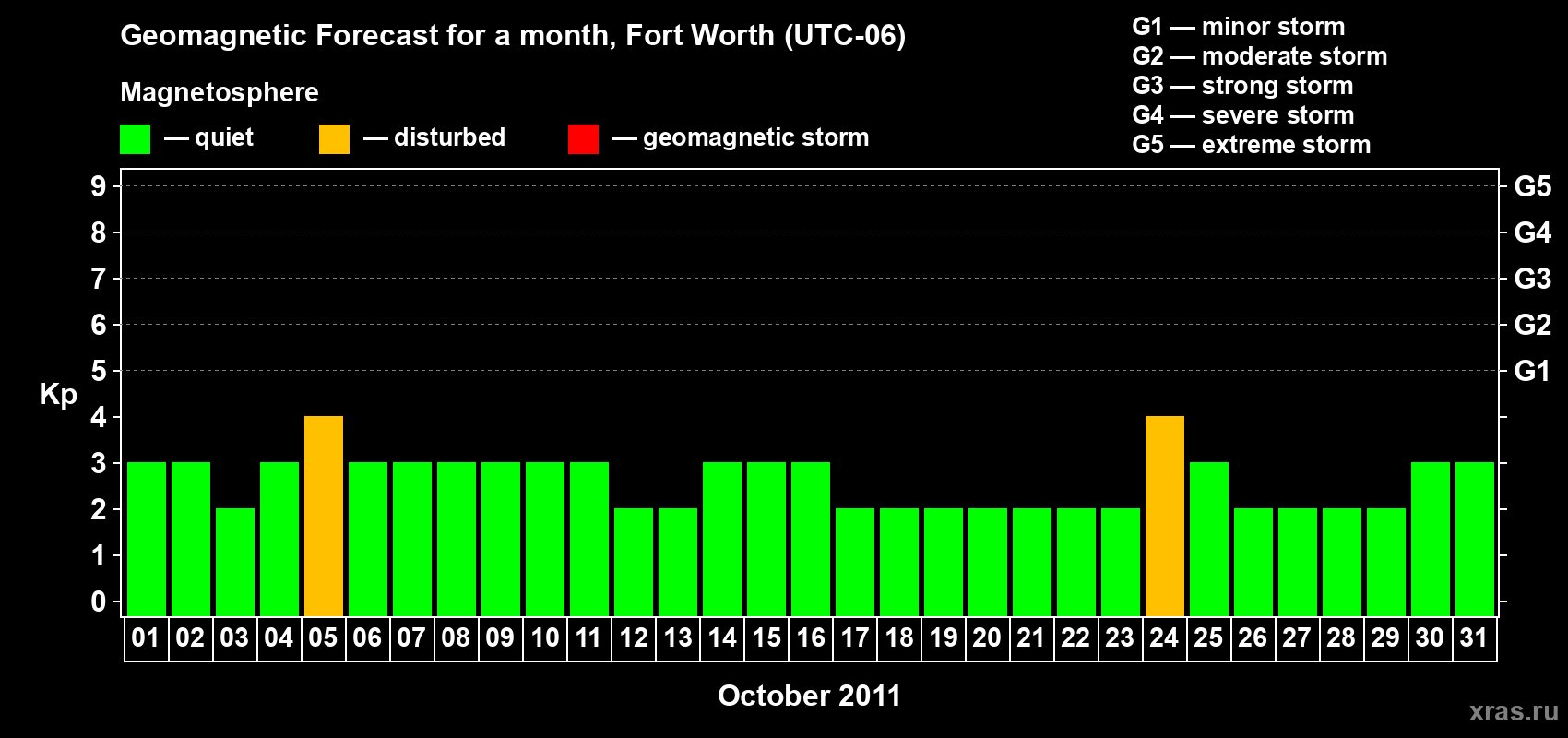Click the green bar for day 07

[412, 539]
